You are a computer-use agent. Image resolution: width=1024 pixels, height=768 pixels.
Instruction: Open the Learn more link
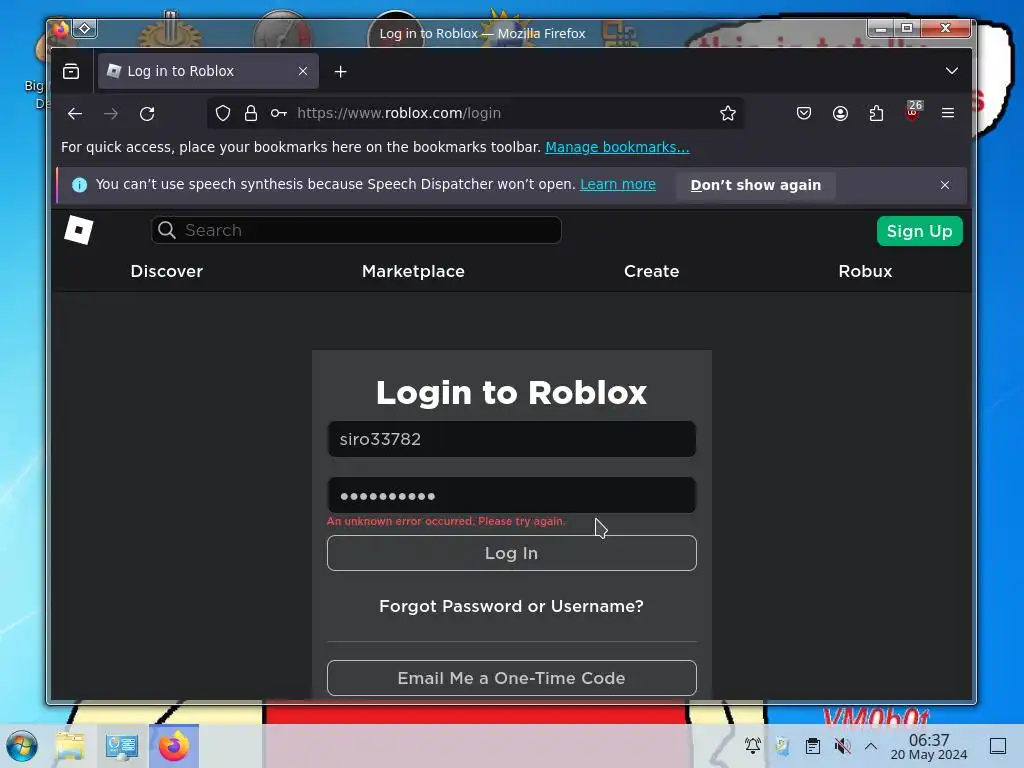point(618,184)
